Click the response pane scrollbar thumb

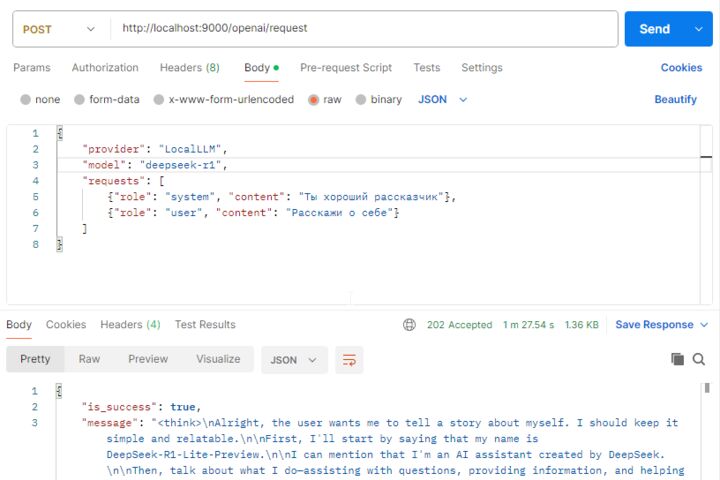707,388
